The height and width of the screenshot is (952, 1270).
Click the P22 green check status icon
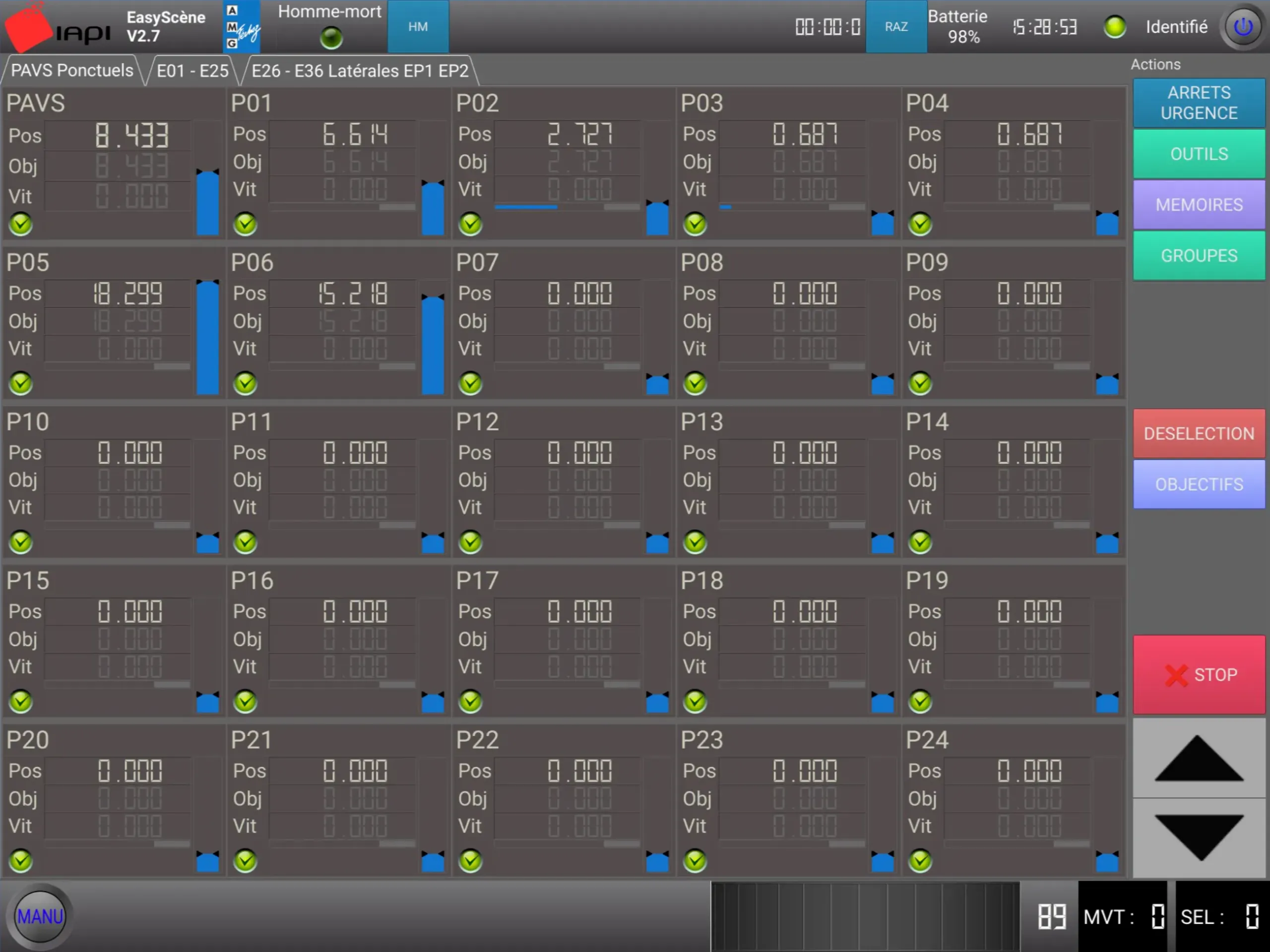[470, 860]
